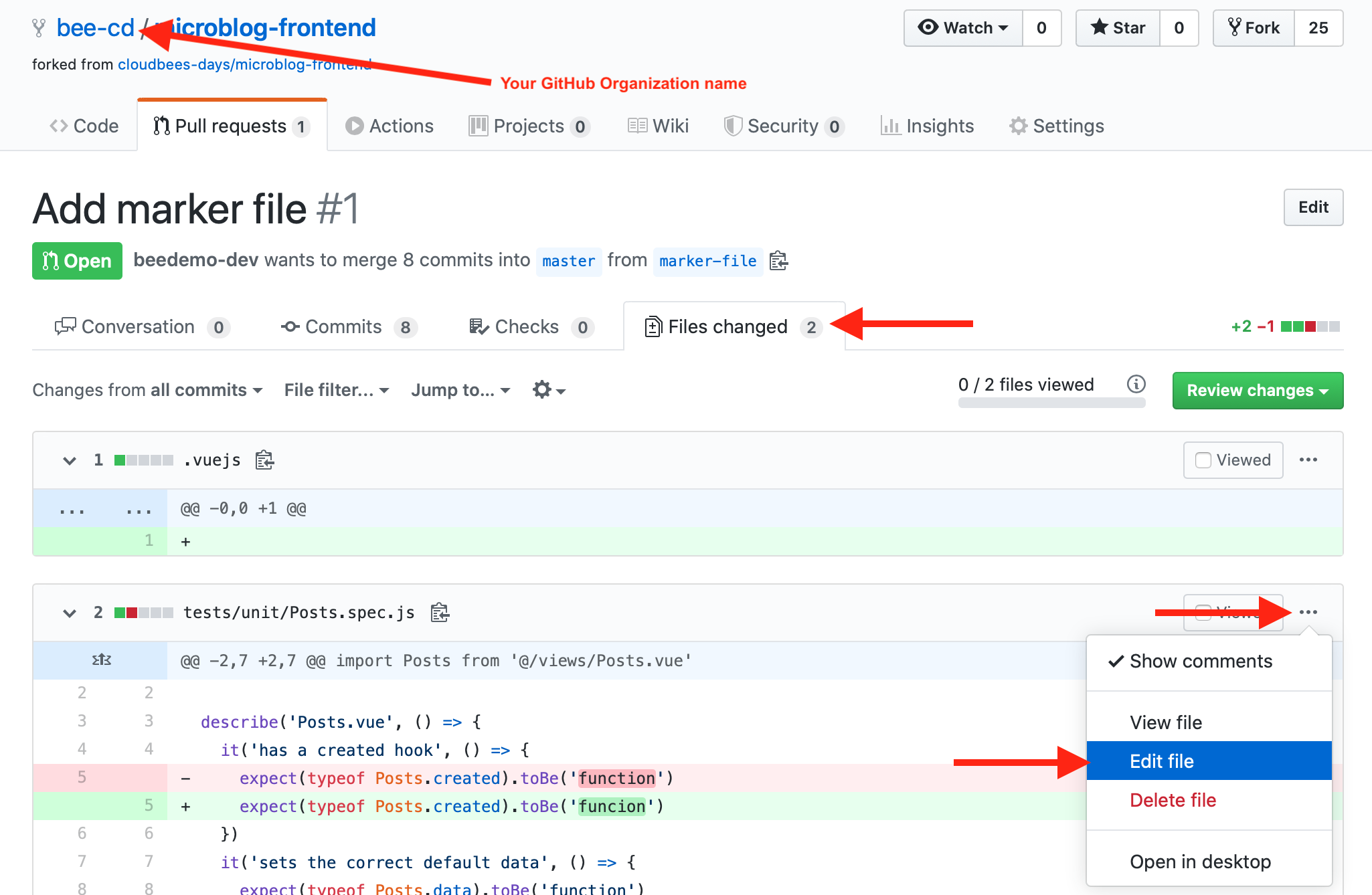This screenshot has width=1372, height=895.
Task: Open the Commits tab
Action: (x=349, y=326)
